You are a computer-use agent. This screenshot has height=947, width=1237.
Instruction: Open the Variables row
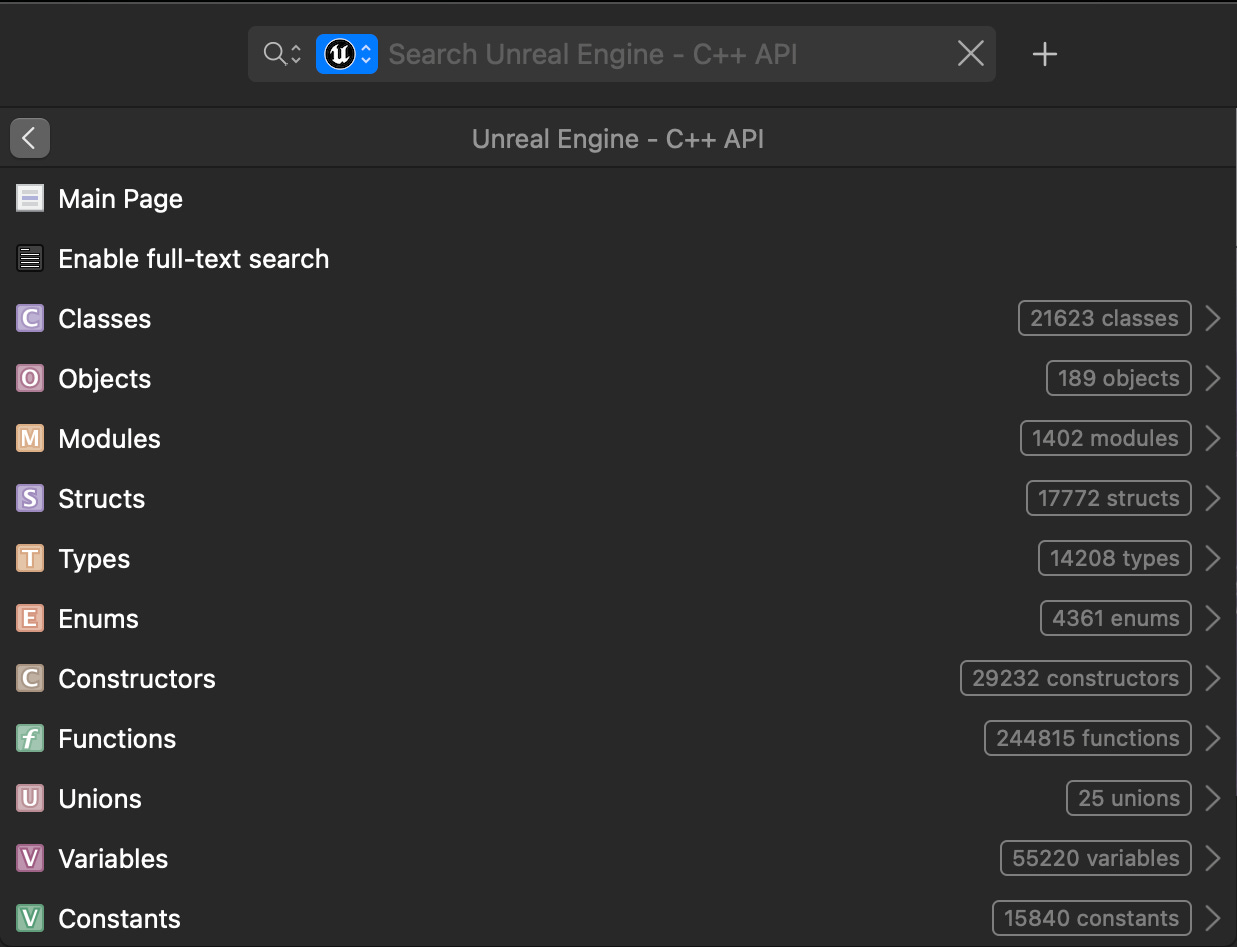pyautogui.click(x=618, y=859)
